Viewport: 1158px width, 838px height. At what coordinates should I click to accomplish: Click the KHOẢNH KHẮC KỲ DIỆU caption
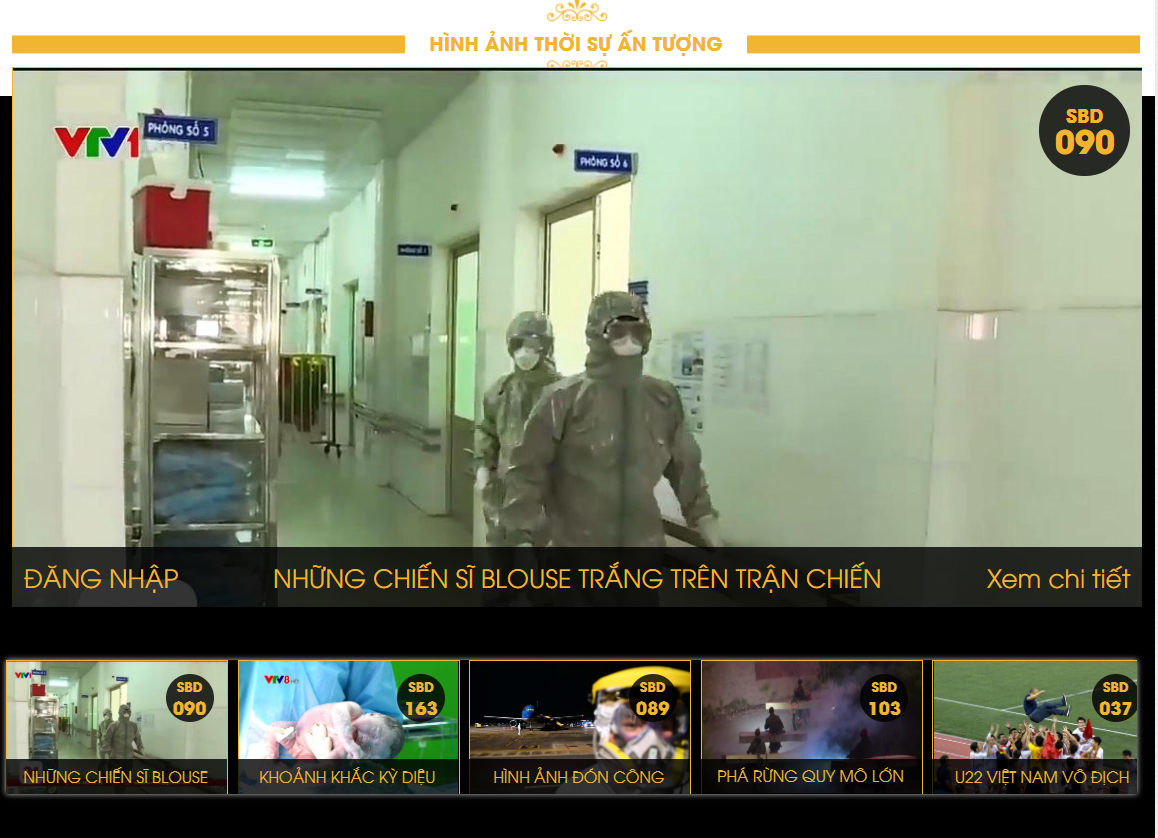click(x=347, y=777)
